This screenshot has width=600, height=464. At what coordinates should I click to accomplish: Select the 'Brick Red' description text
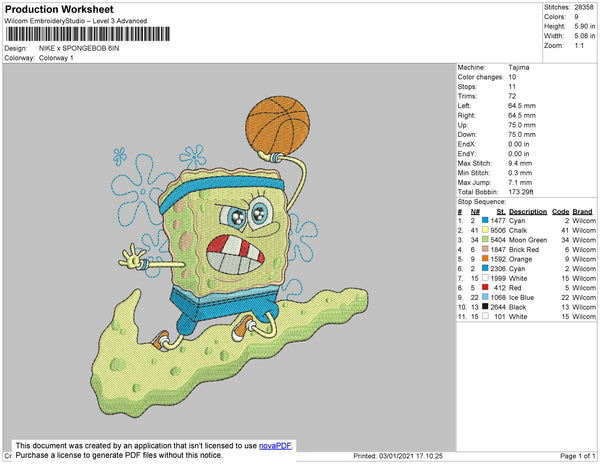pos(524,249)
